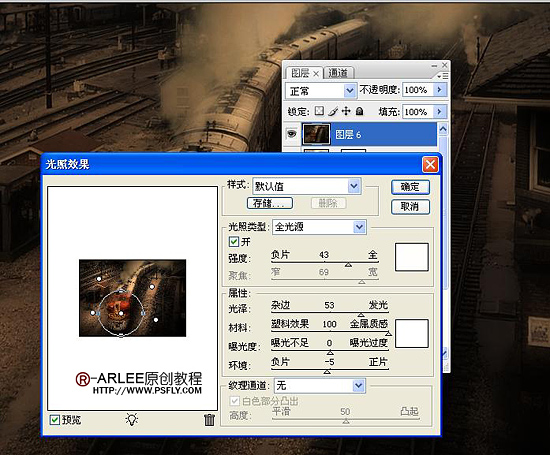Click the 取消 cancel button

pyautogui.click(x=410, y=207)
